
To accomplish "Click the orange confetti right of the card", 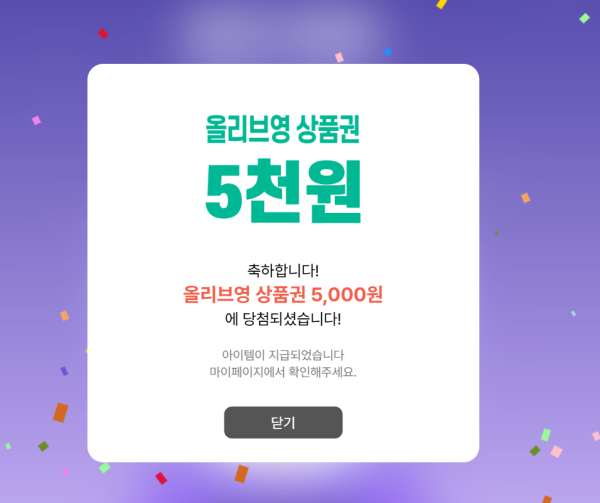I will click(x=526, y=198).
